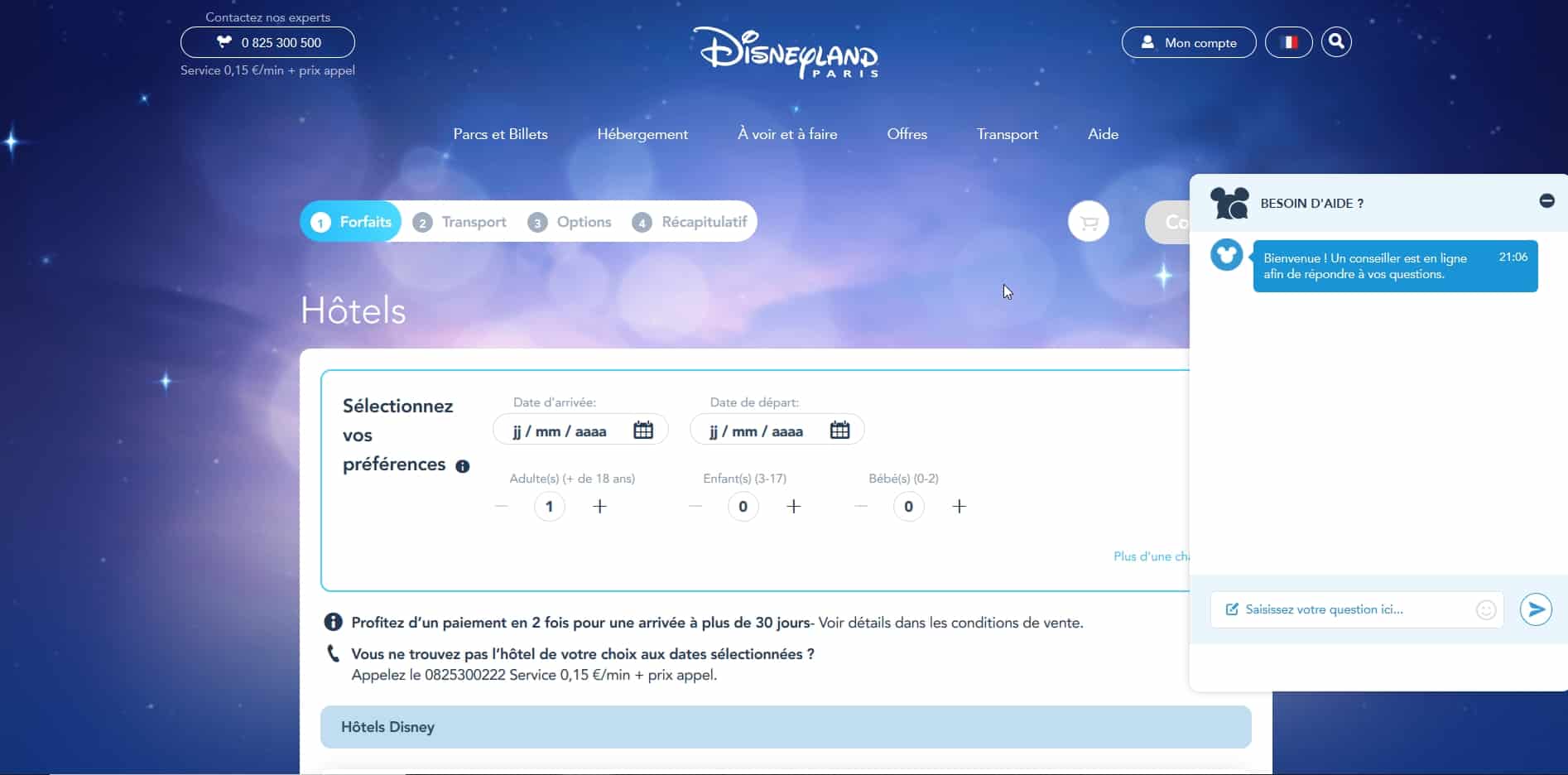Open departure date calendar icon
This screenshot has height=775, width=1568.
(839, 430)
